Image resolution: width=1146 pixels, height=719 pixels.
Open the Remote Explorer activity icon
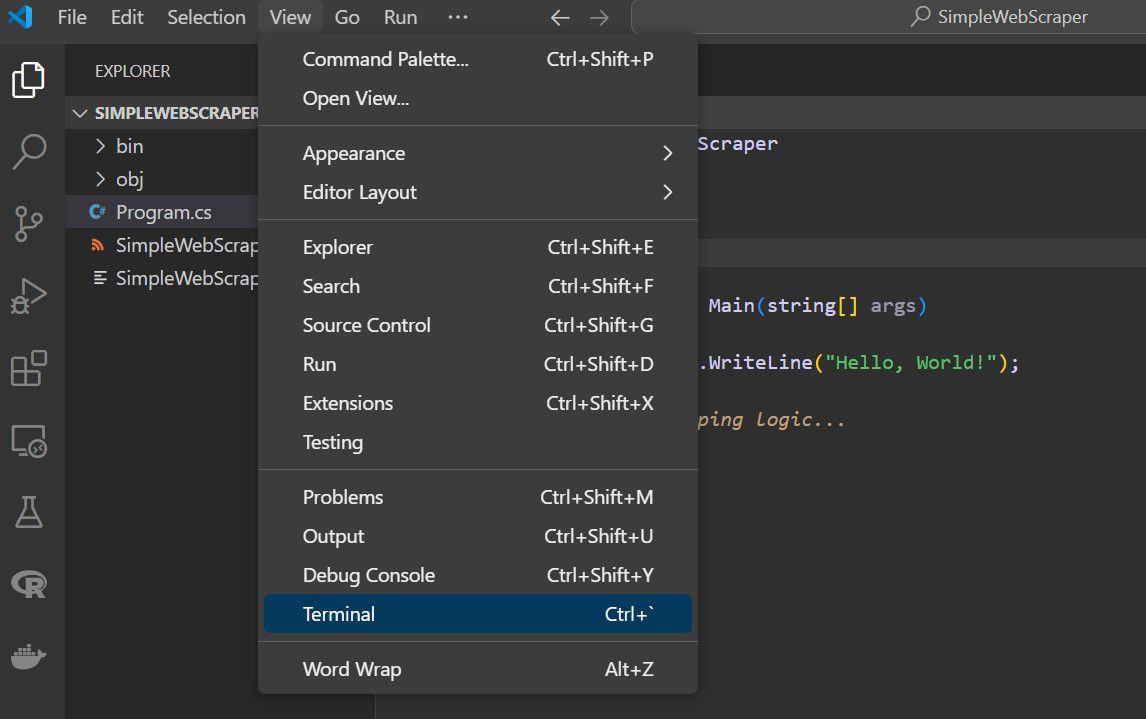pos(29,441)
